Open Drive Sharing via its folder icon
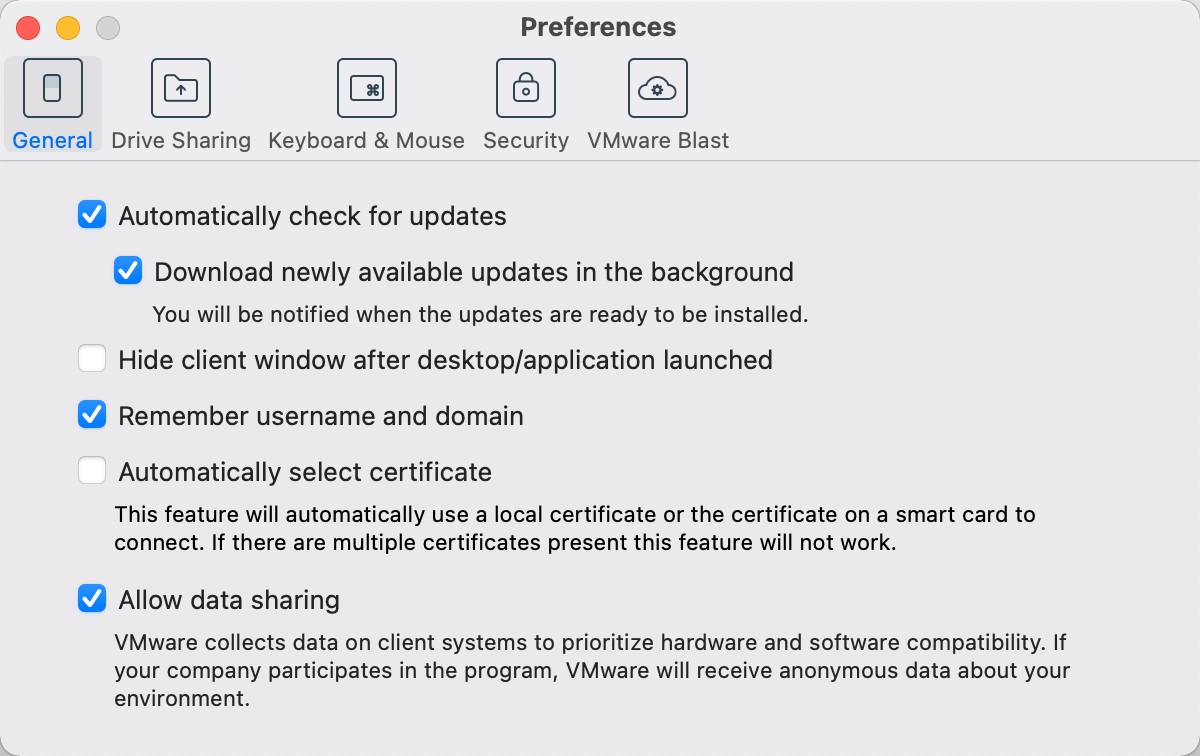Screen dimensions: 1200x756 pos(180,88)
